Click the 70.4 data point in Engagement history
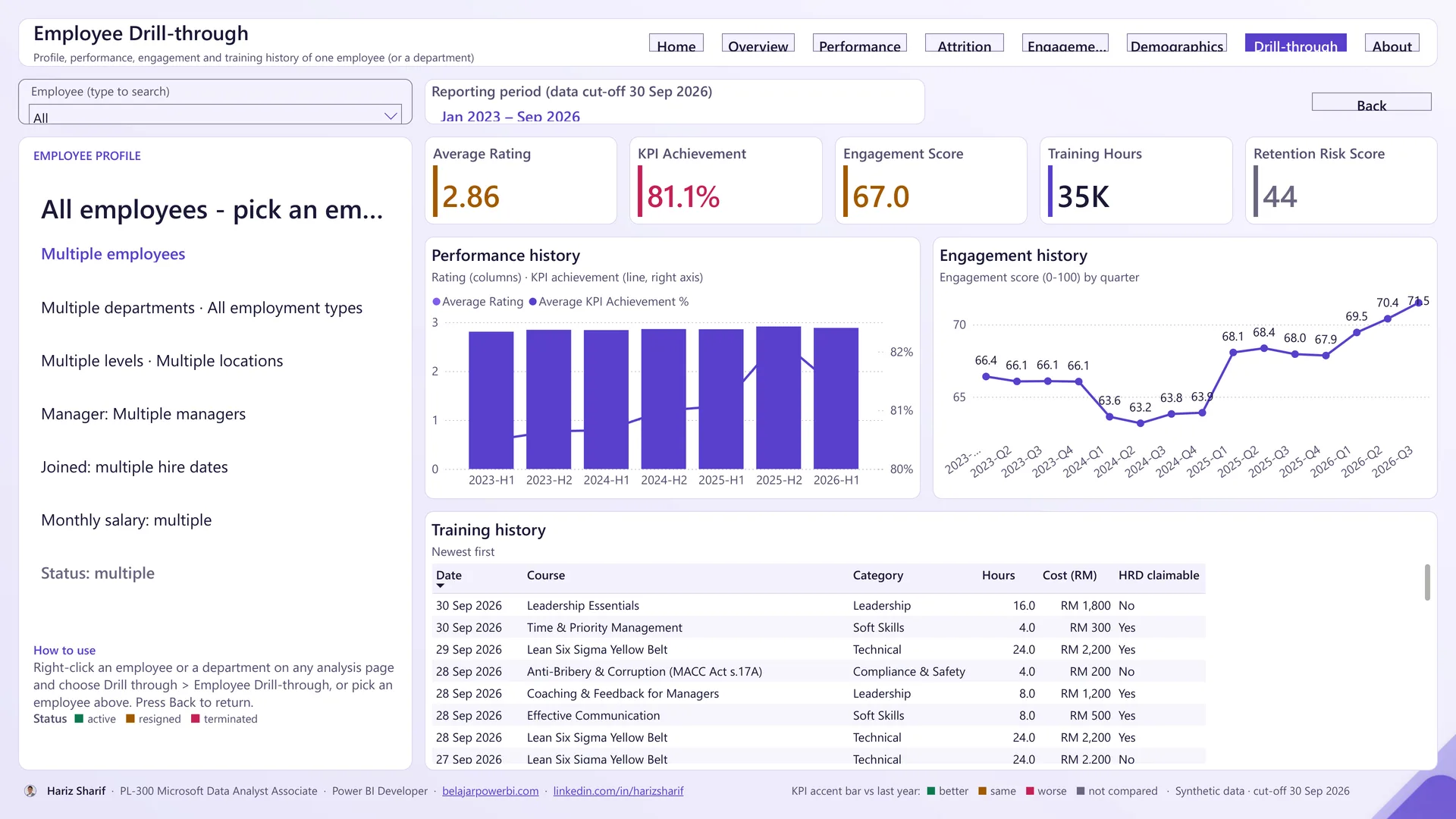The image size is (1456, 819). 1388,318
